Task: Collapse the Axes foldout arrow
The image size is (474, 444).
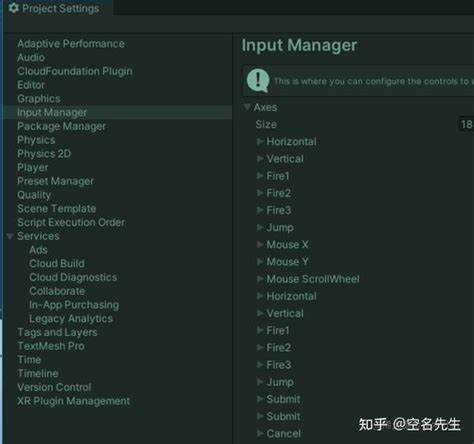Action: [x=247, y=107]
